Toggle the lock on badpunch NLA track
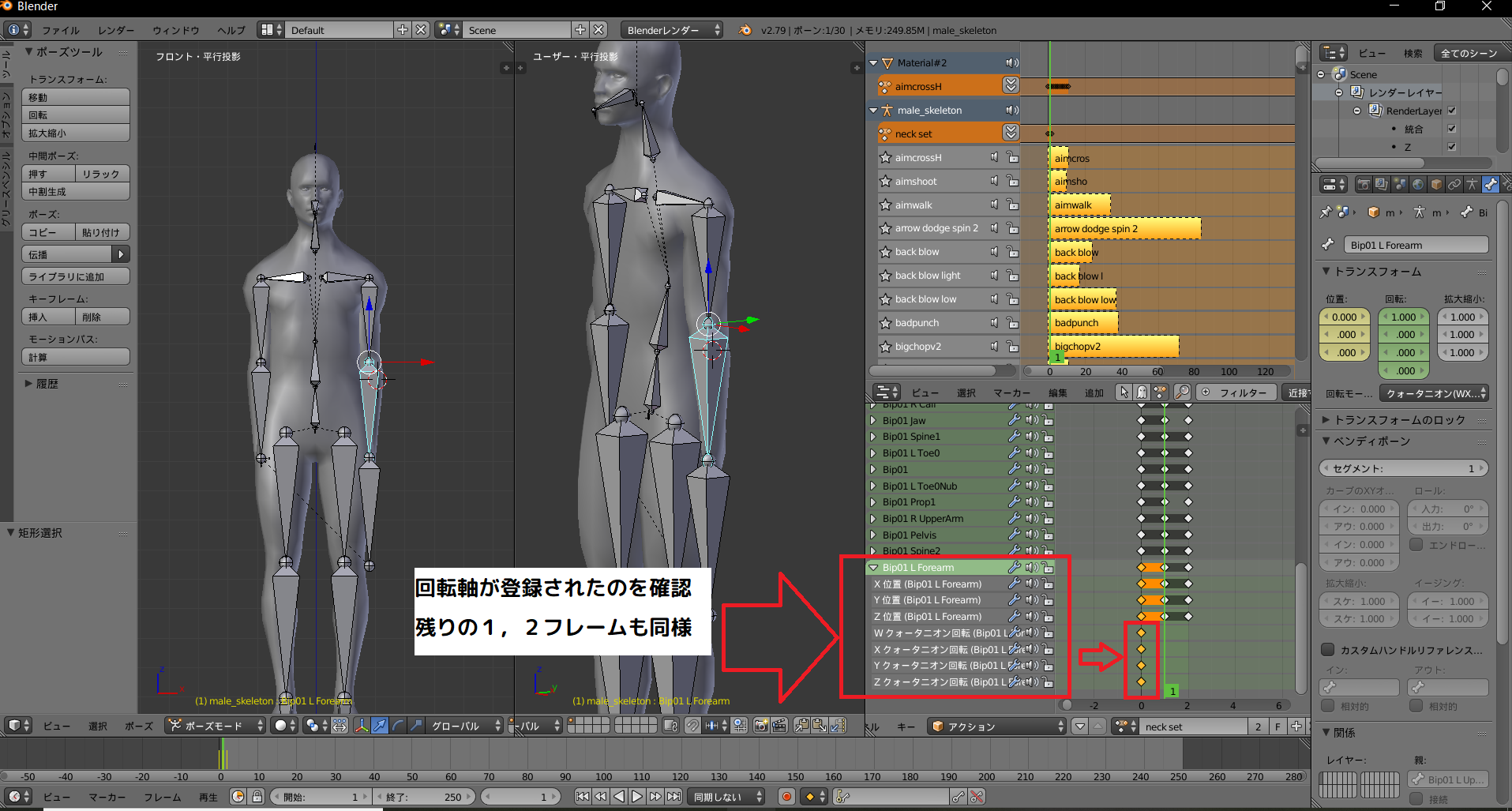1512x811 pixels. [1012, 323]
